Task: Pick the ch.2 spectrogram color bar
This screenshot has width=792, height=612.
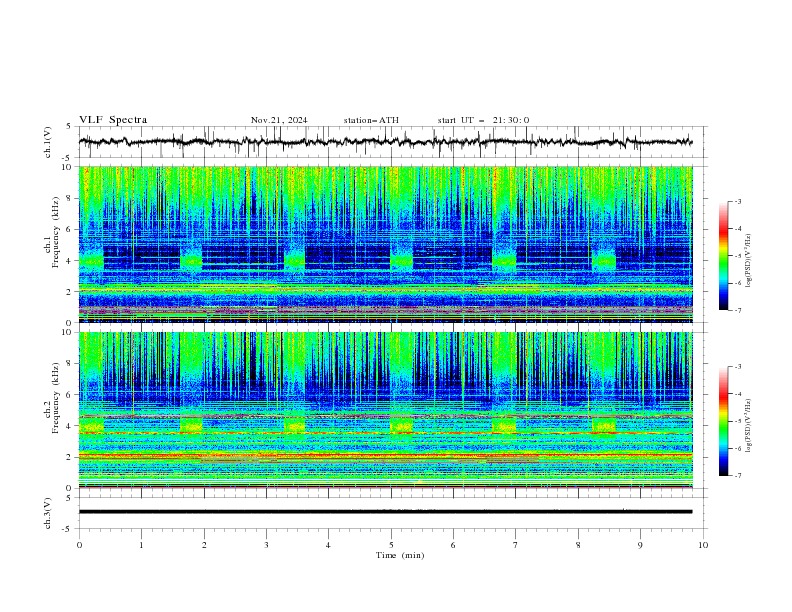Action: coord(723,421)
